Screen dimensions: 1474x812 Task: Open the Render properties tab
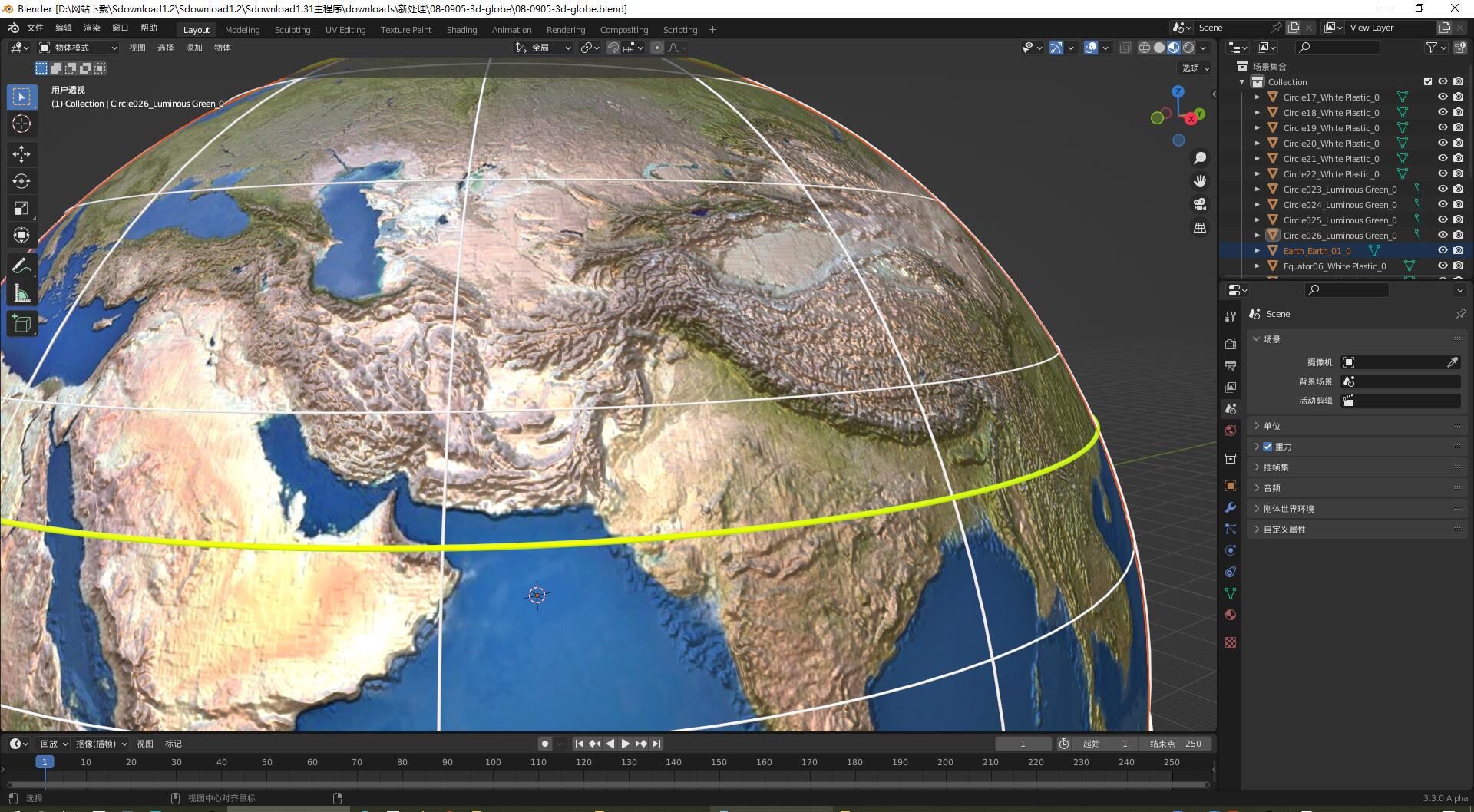(x=1231, y=344)
